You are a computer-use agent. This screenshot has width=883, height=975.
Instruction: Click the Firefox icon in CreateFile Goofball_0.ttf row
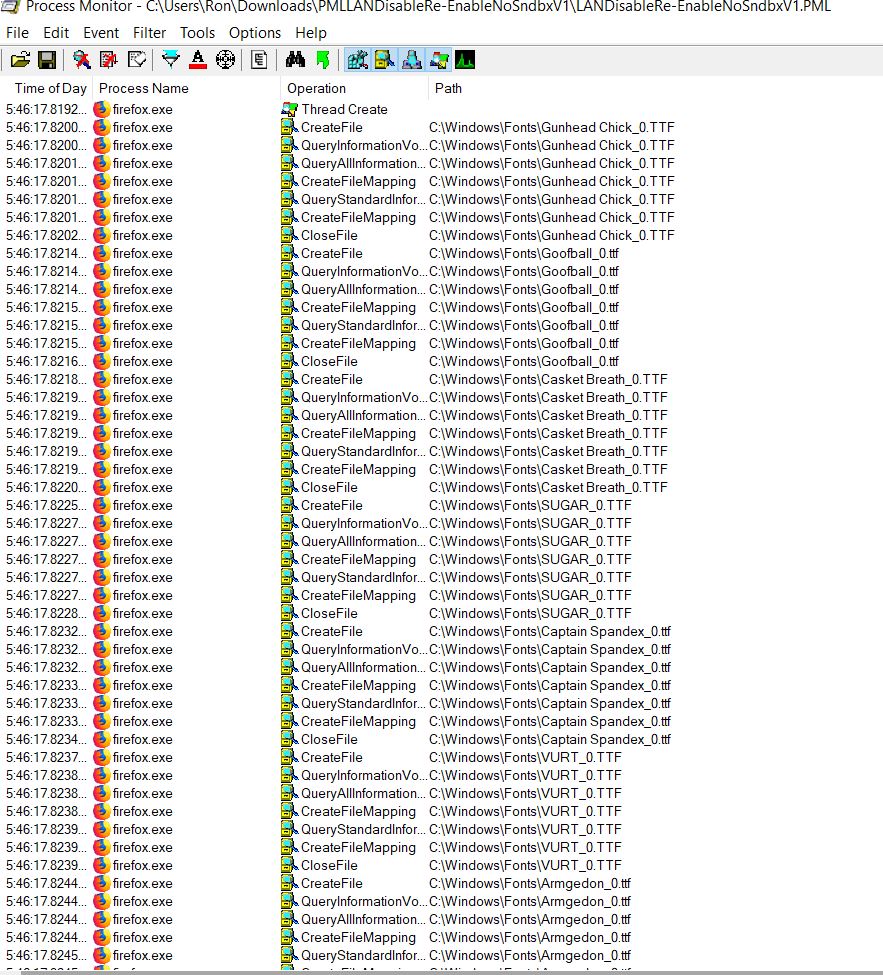pos(101,254)
